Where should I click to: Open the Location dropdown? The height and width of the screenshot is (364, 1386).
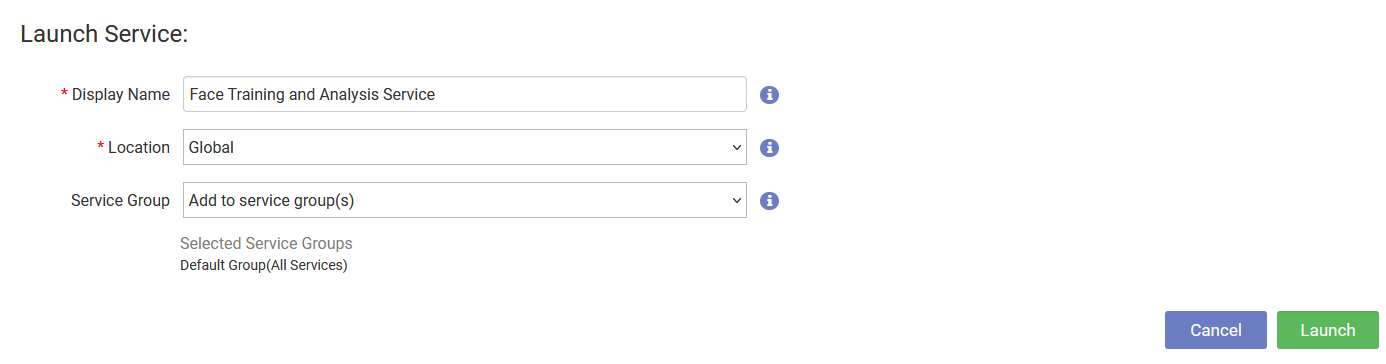[x=465, y=147]
